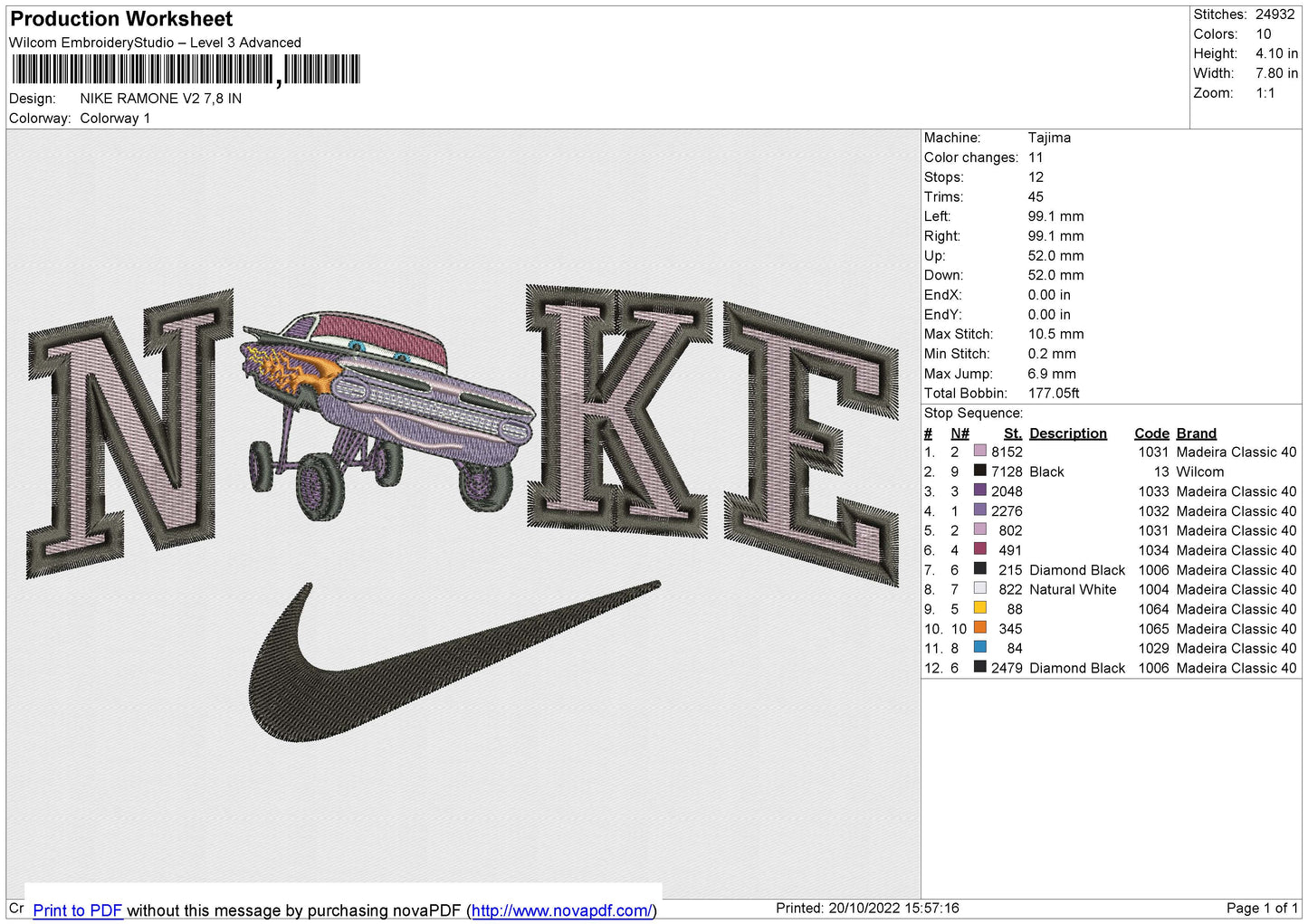Image resolution: width=1308 pixels, height=924 pixels.
Task: Select maroon swatch for stop 6 (491)
Action: pyautogui.click(x=979, y=549)
